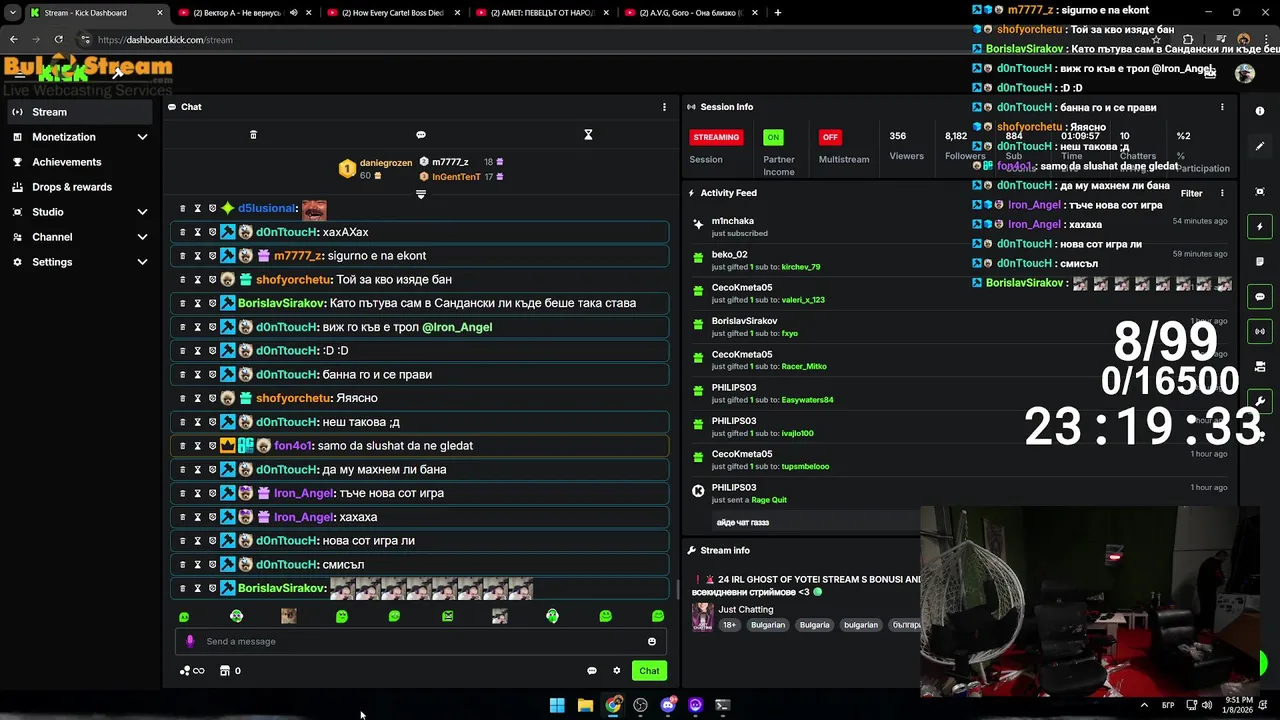Toggle the Partner Income ON switch
Image resolution: width=1280 pixels, height=720 pixels.
pyautogui.click(x=773, y=137)
